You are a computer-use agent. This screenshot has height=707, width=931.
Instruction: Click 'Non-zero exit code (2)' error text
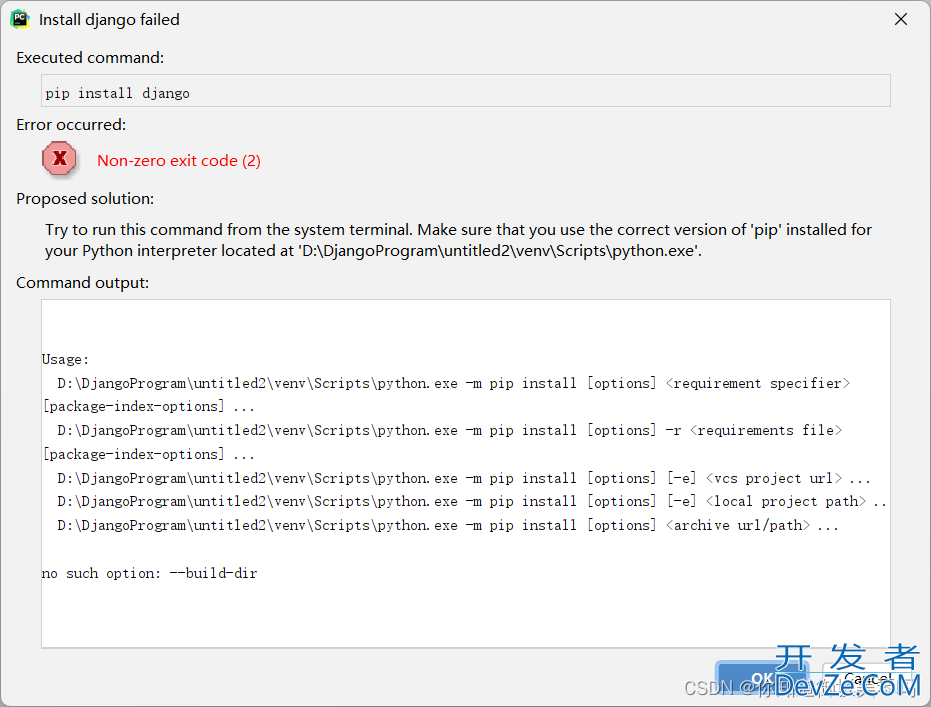pyautogui.click(x=179, y=161)
